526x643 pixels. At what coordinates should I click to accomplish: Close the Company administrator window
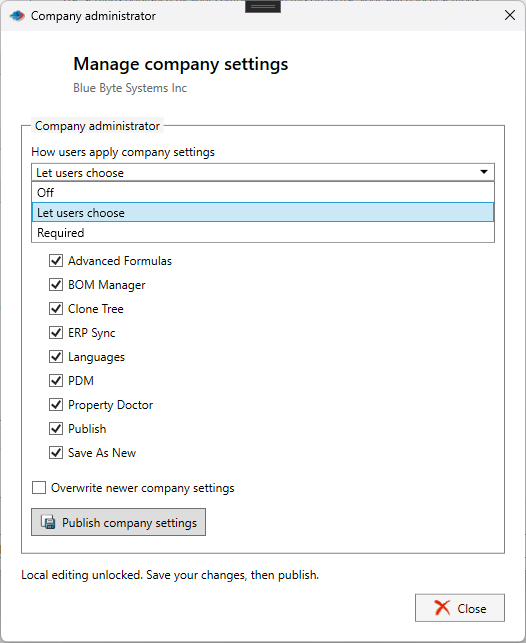pos(510,16)
